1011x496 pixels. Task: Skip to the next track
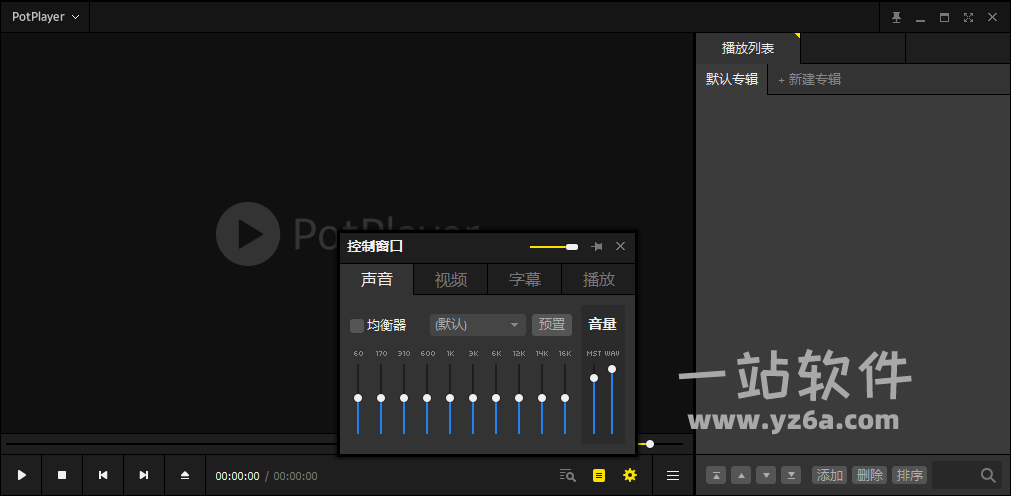[144, 475]
